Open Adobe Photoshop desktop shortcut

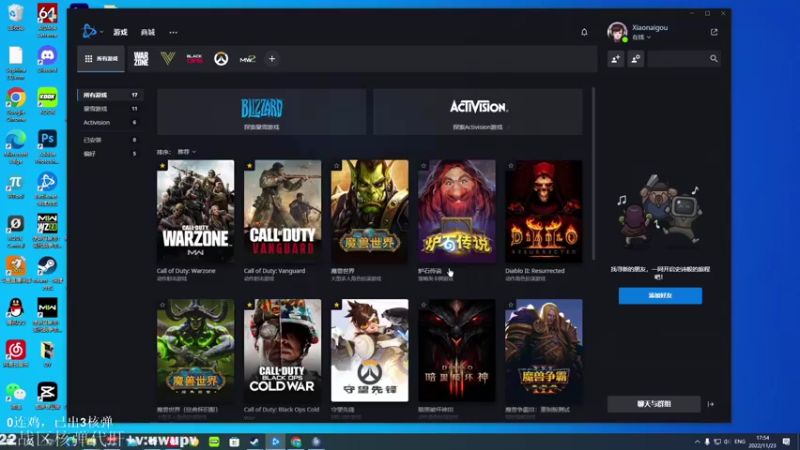tap(47, 147)
